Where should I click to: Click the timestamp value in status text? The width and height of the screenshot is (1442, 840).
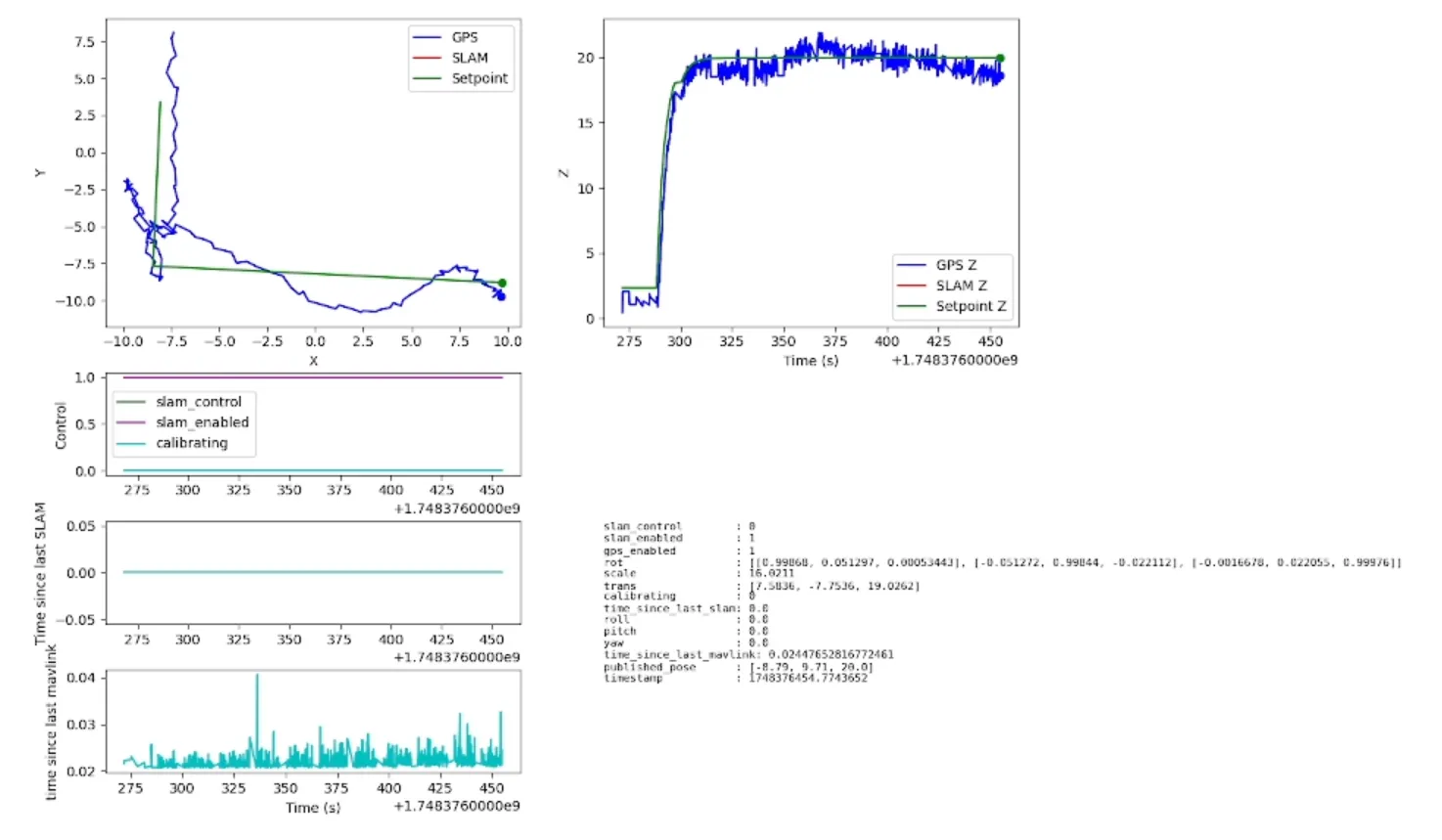(807, 678)
